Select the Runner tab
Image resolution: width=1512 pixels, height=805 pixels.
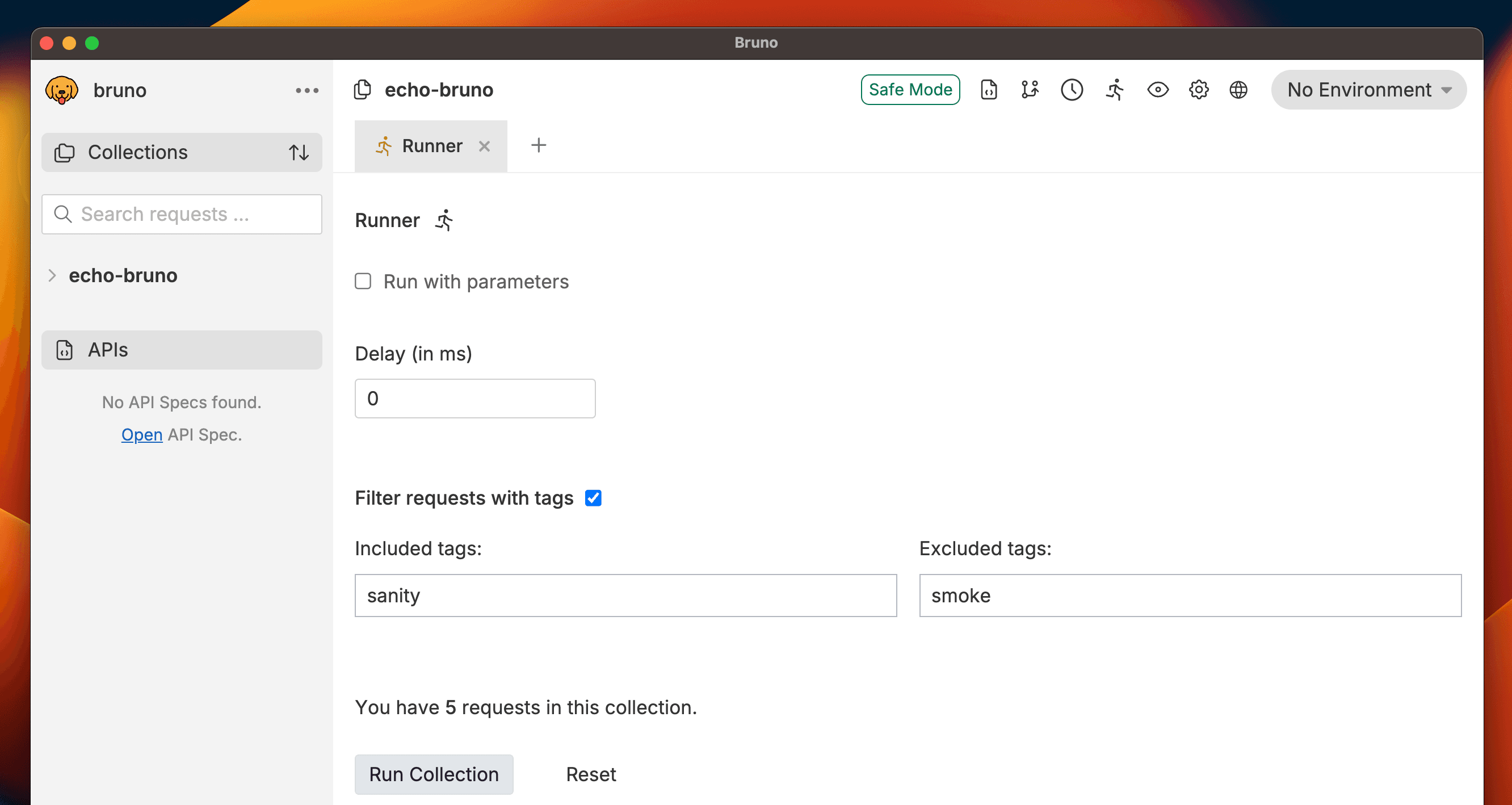431,146
